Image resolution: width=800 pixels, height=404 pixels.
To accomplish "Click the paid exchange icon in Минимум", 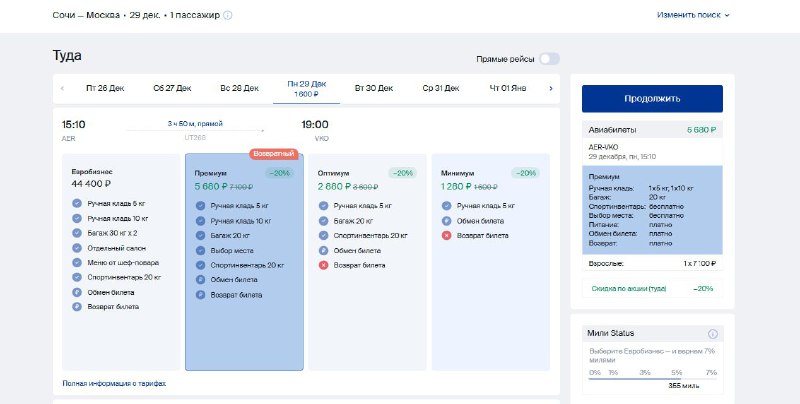I will tap(447, 220).
